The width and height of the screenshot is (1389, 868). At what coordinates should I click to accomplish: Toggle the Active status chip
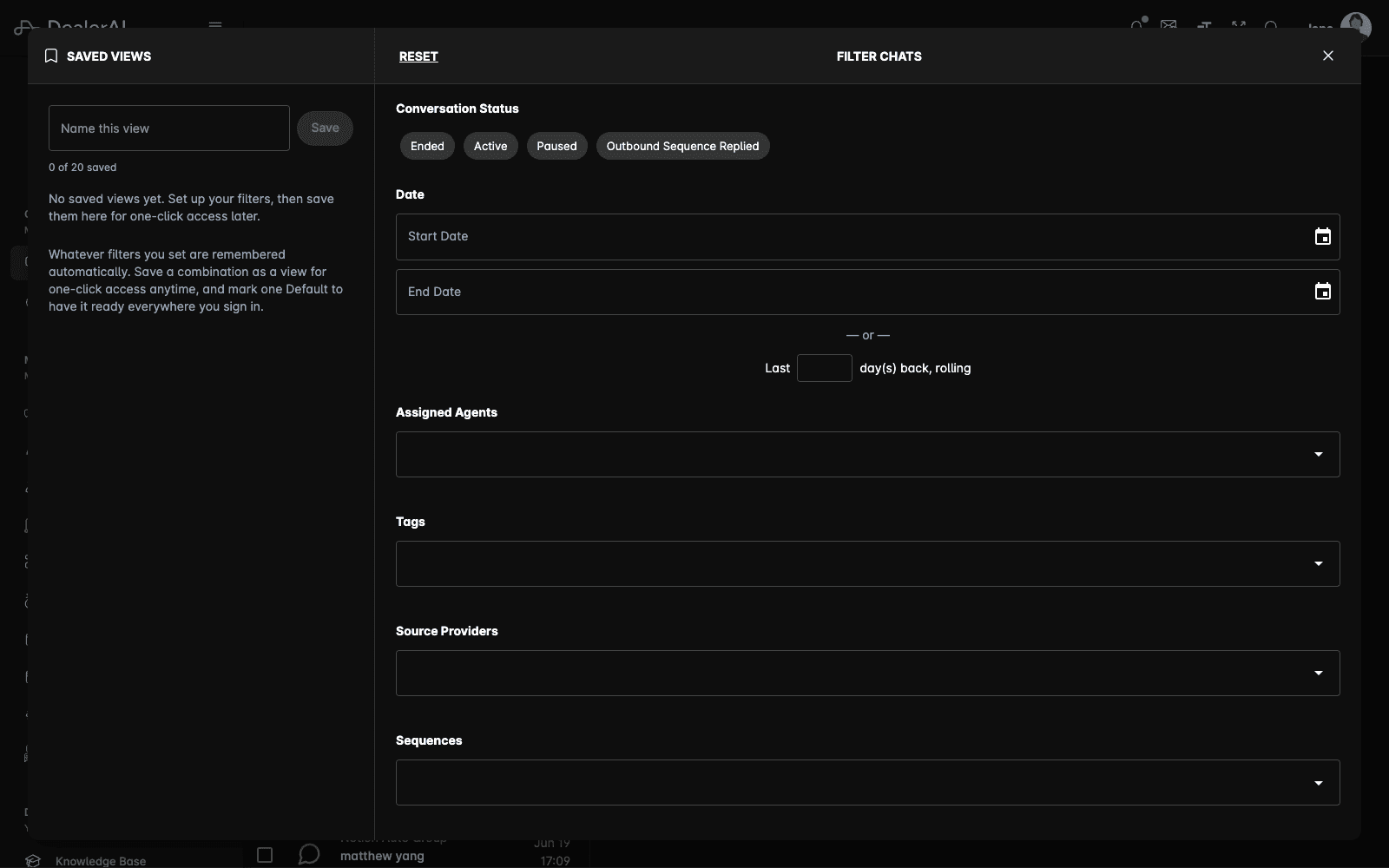[x=490, y=146]
